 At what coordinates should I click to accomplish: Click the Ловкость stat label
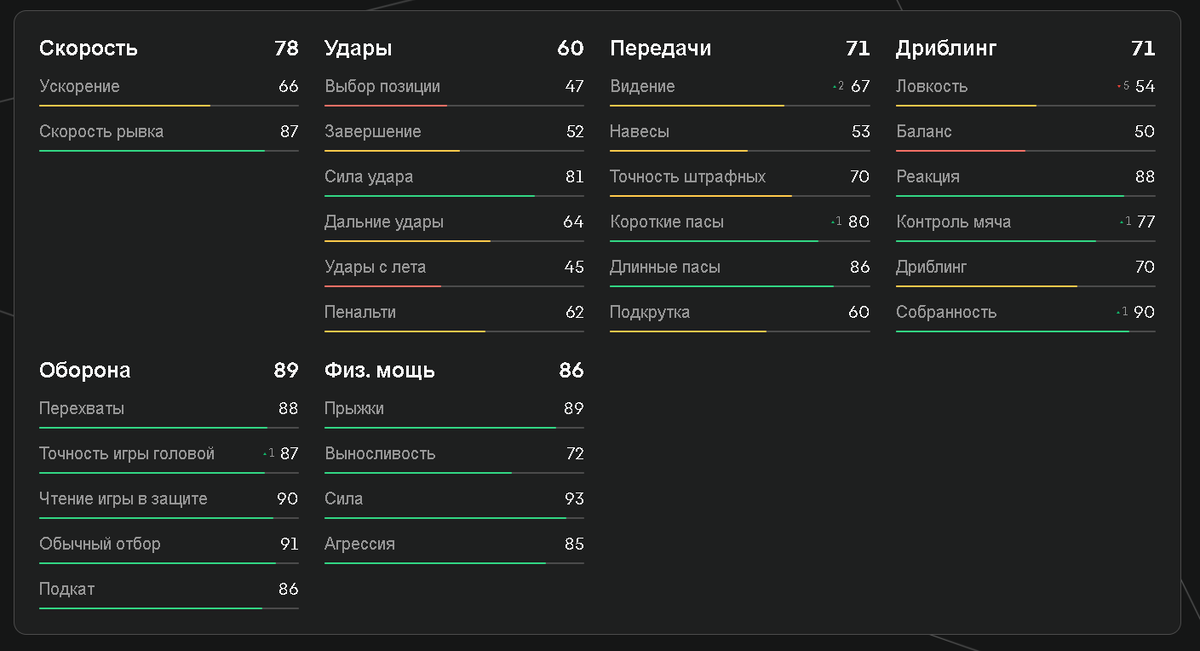(932, 86)
